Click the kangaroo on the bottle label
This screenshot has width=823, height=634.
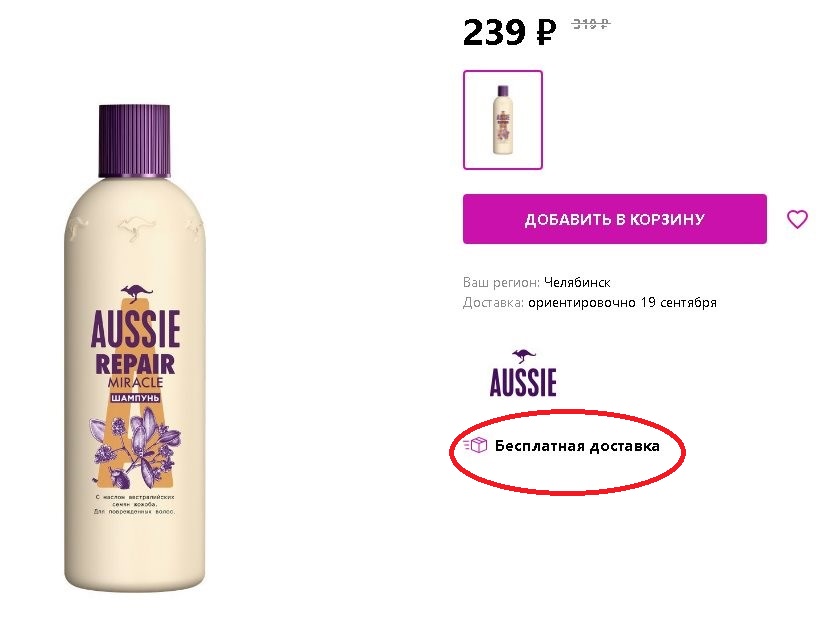tap(136, 293)
